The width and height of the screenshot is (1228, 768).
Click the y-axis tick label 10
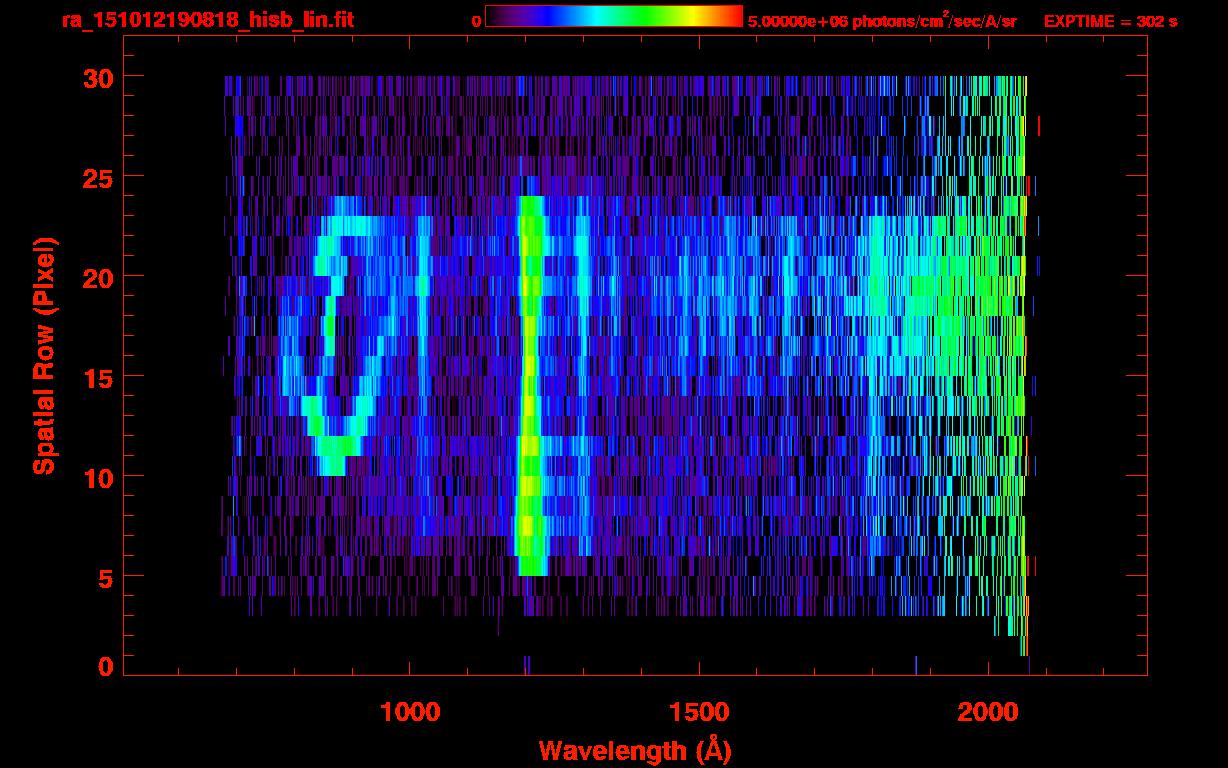coord(97,477)
